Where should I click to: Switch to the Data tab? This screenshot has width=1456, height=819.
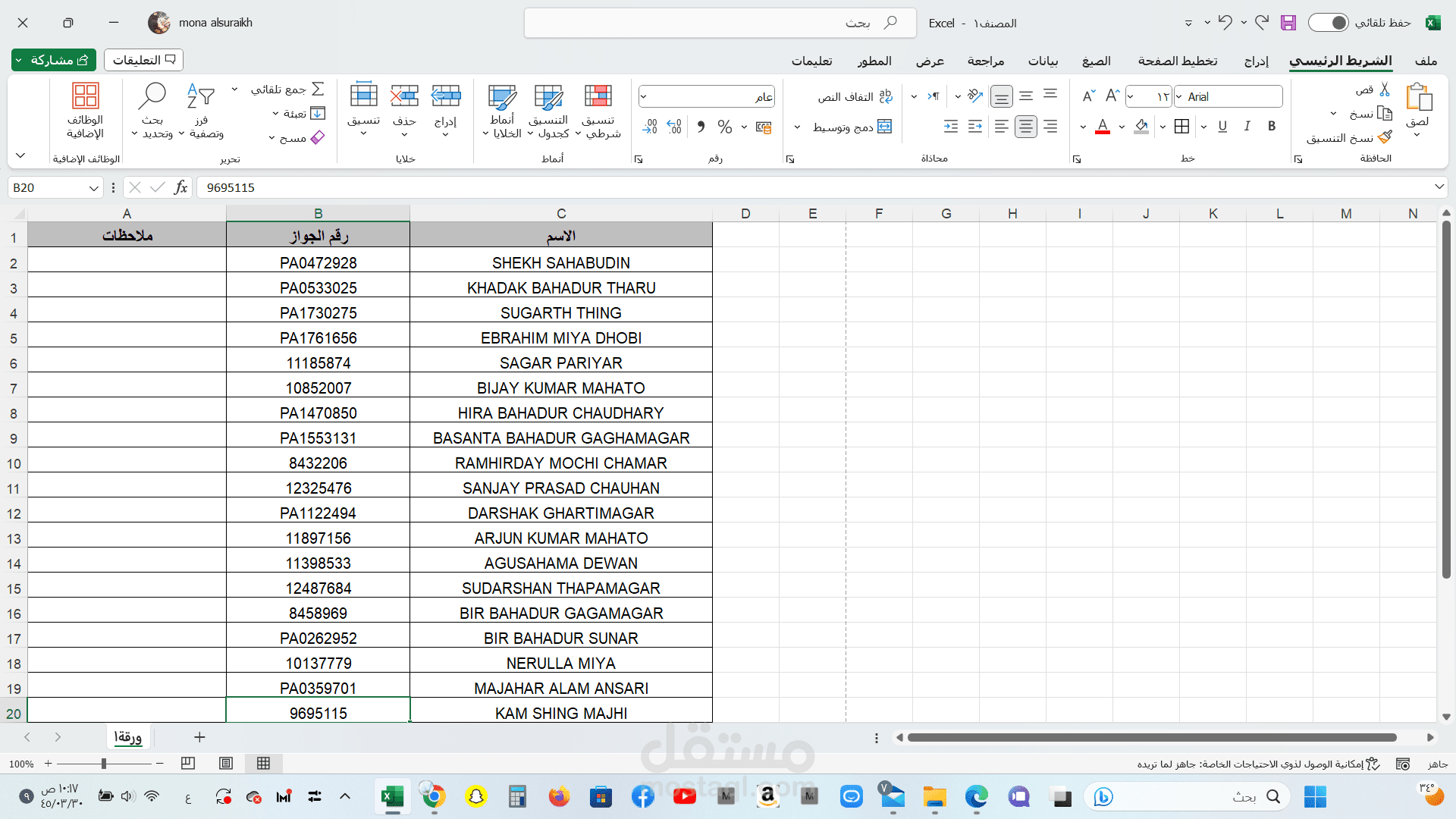1043,61
